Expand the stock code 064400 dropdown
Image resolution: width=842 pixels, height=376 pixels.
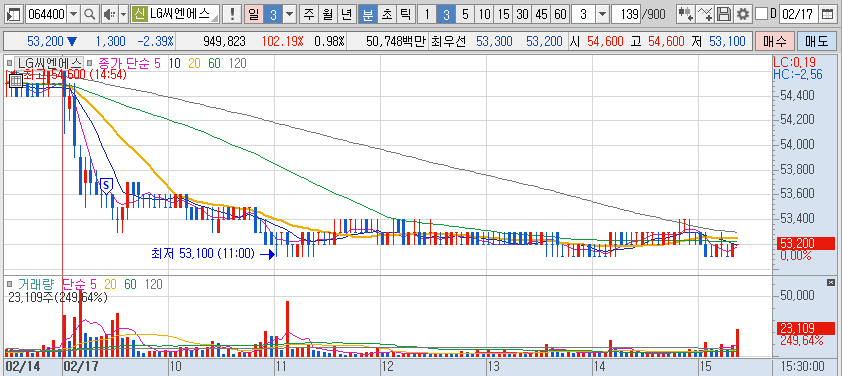pos(74,14)
